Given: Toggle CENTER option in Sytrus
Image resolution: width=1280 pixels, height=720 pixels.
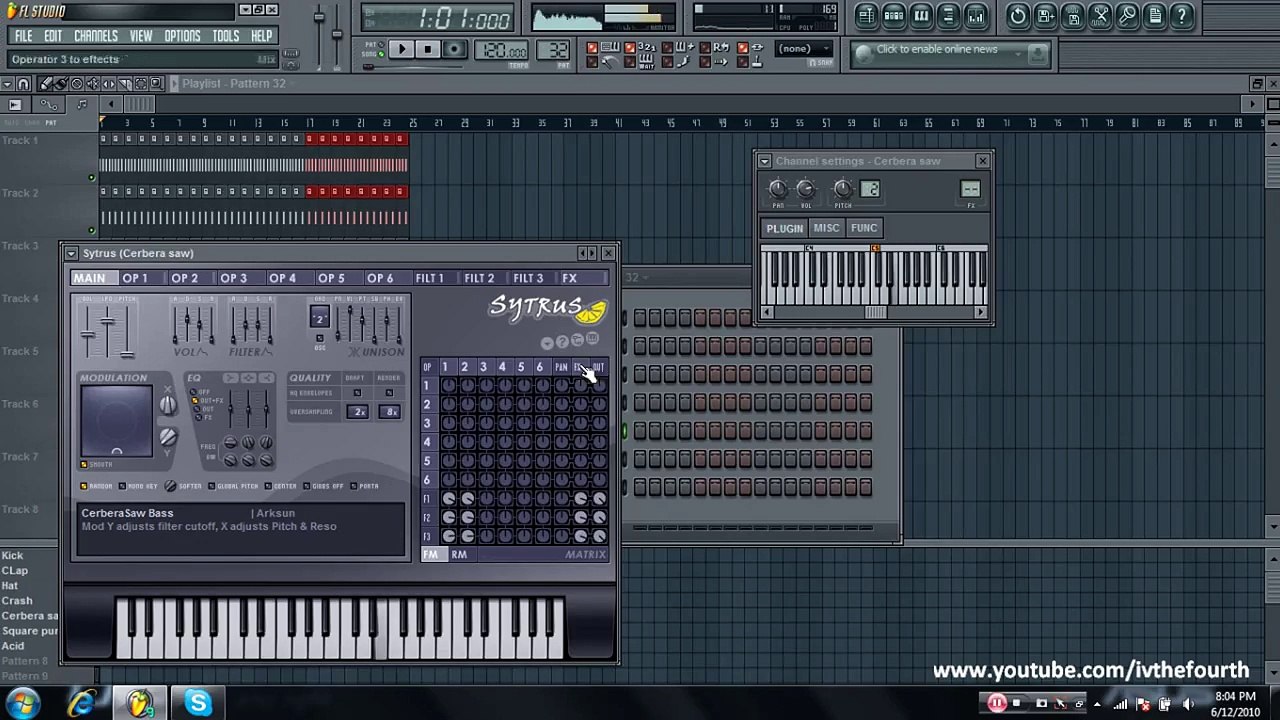Looking at the screenshot, I should click(281, 486).
